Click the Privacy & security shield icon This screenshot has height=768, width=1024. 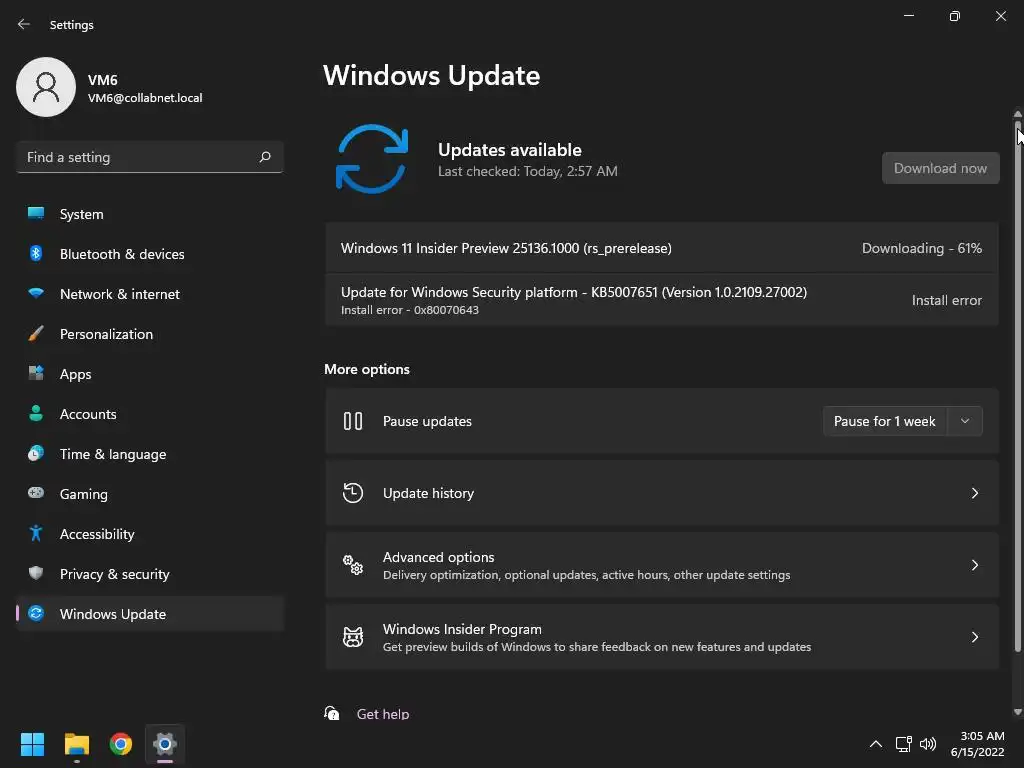click(x=36, y=573)
